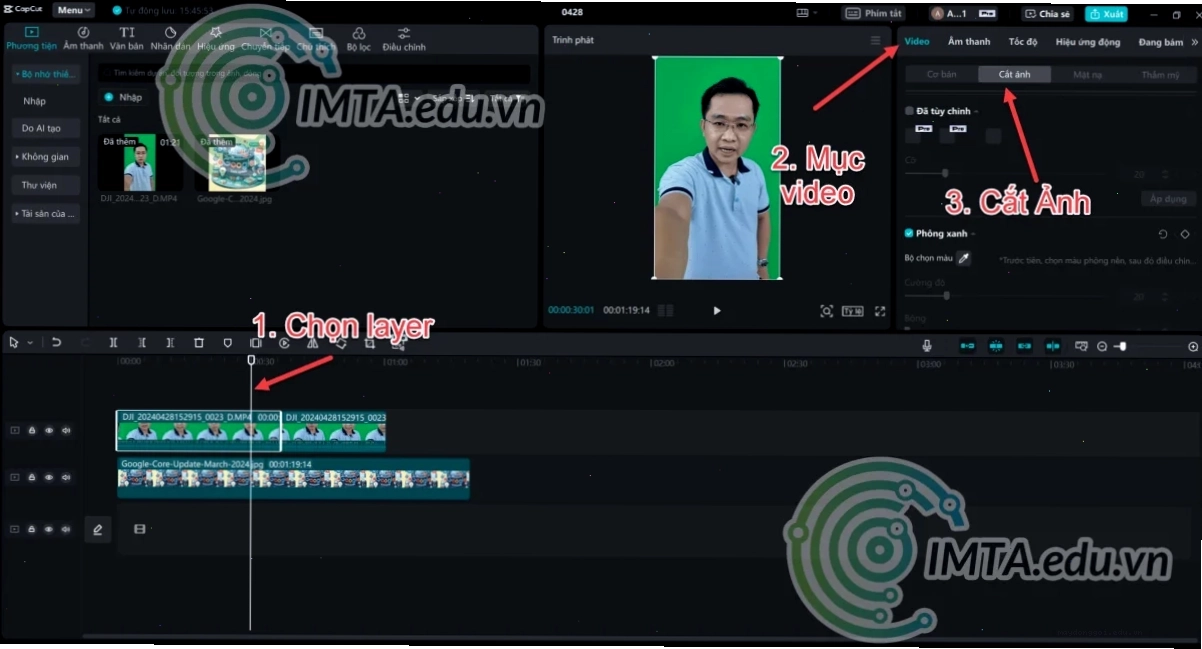
Task: Delete the selected clip with trash icon
Action: [x=199, y=343]
